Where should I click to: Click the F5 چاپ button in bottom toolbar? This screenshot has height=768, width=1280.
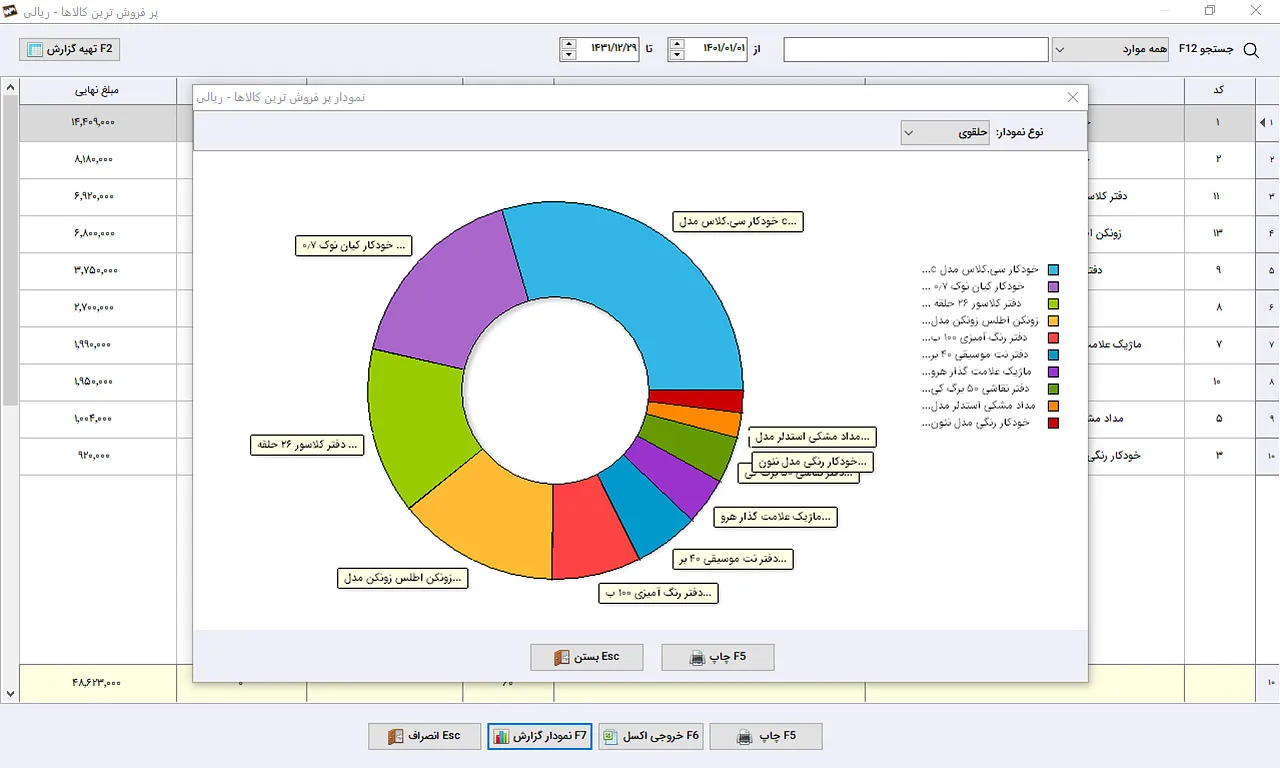pos(766,736)
